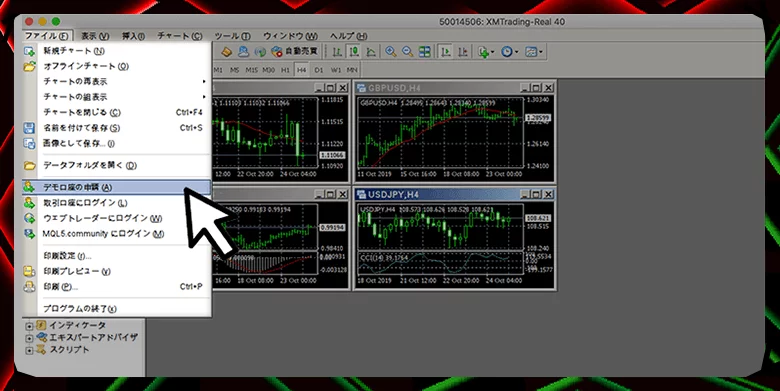Open the 挿入 (I) menu

click(x=133, y=36)
